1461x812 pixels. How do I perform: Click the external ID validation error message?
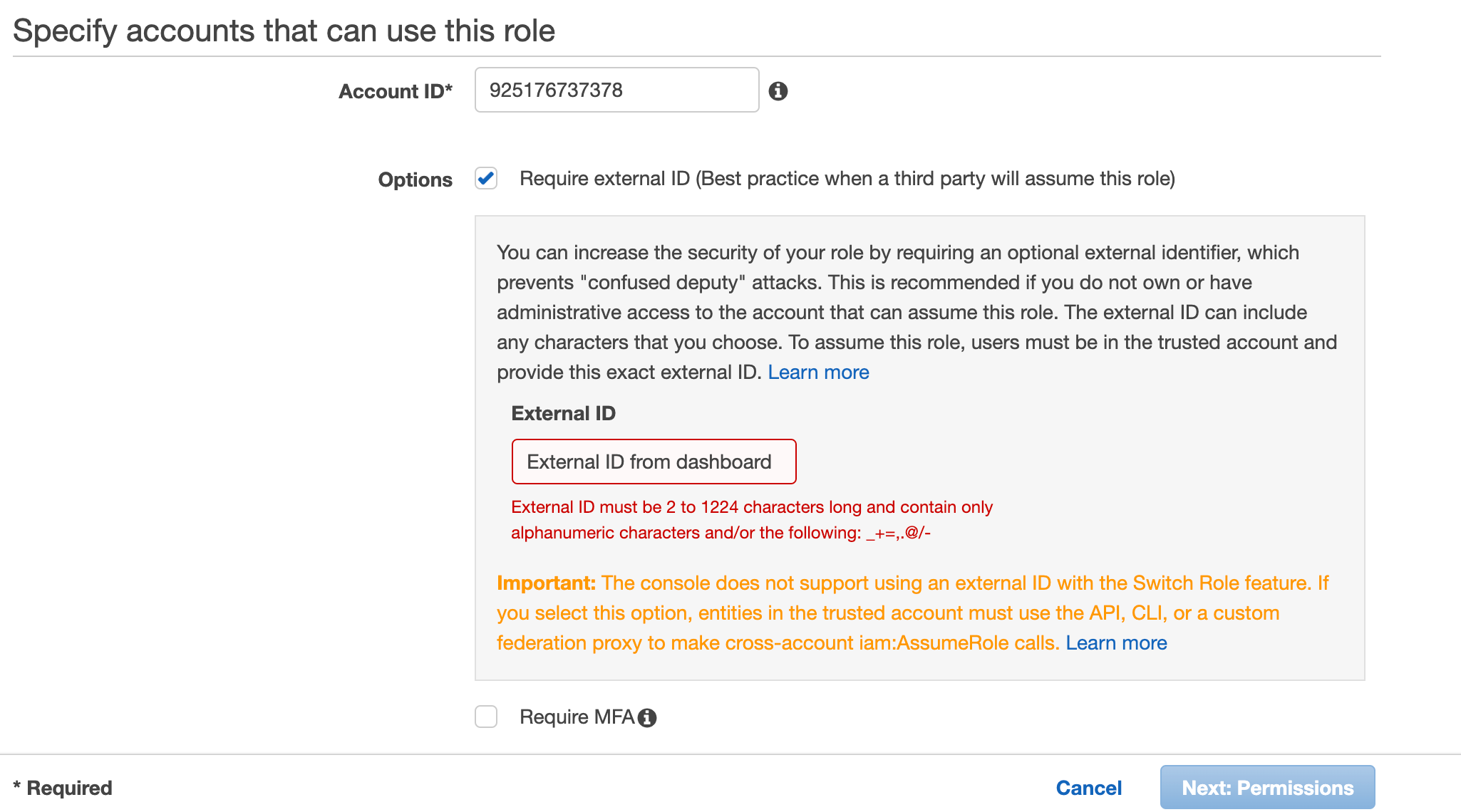(x=751, y=520)
